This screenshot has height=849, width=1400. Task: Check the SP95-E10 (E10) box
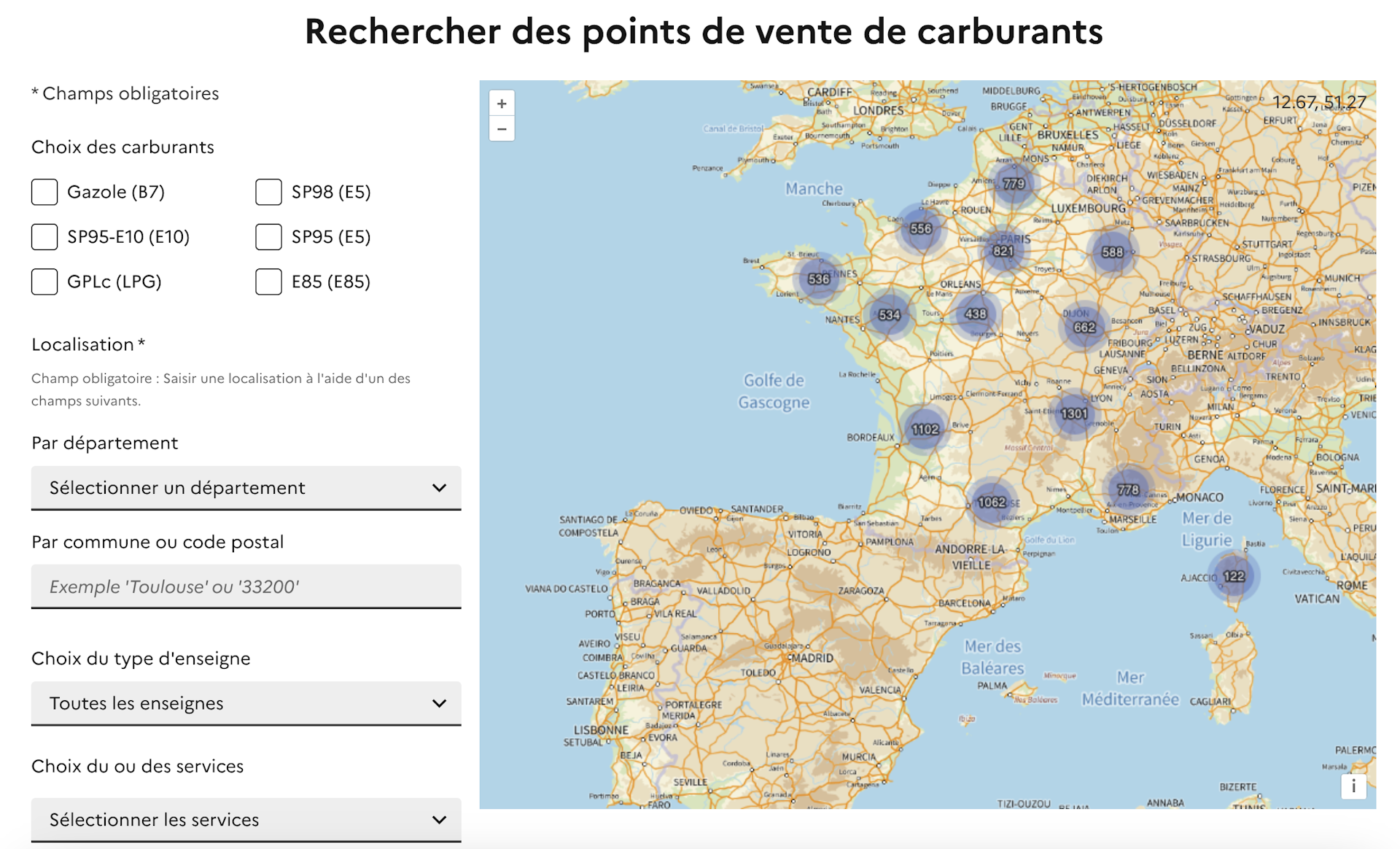44,237
